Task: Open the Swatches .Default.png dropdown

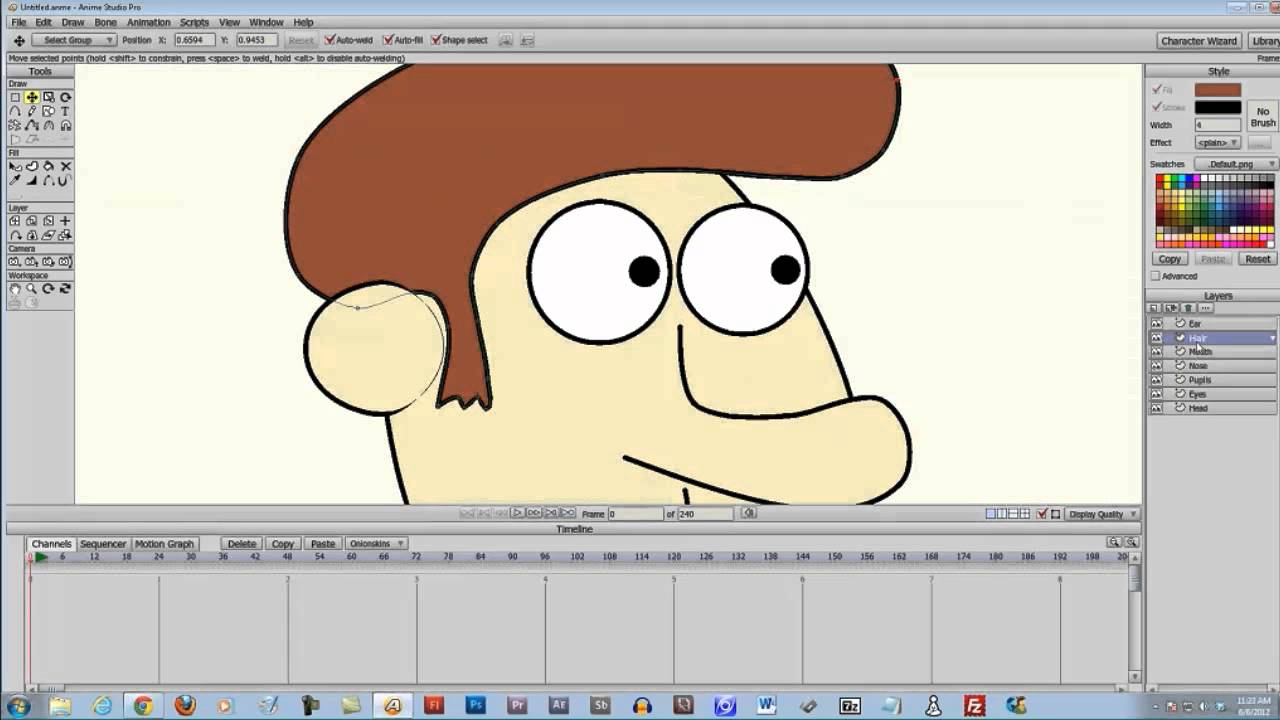Action: [1236, 164]
